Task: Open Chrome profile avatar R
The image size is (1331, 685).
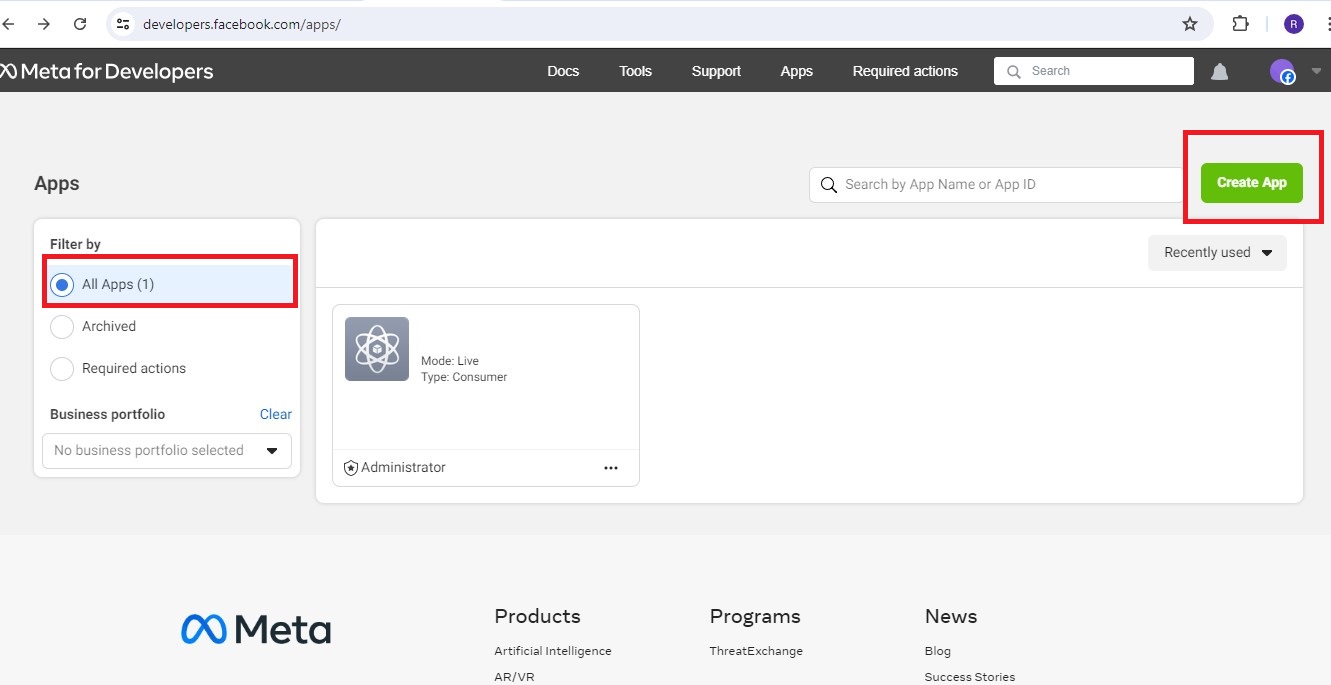Action: tap(1294, 24)
